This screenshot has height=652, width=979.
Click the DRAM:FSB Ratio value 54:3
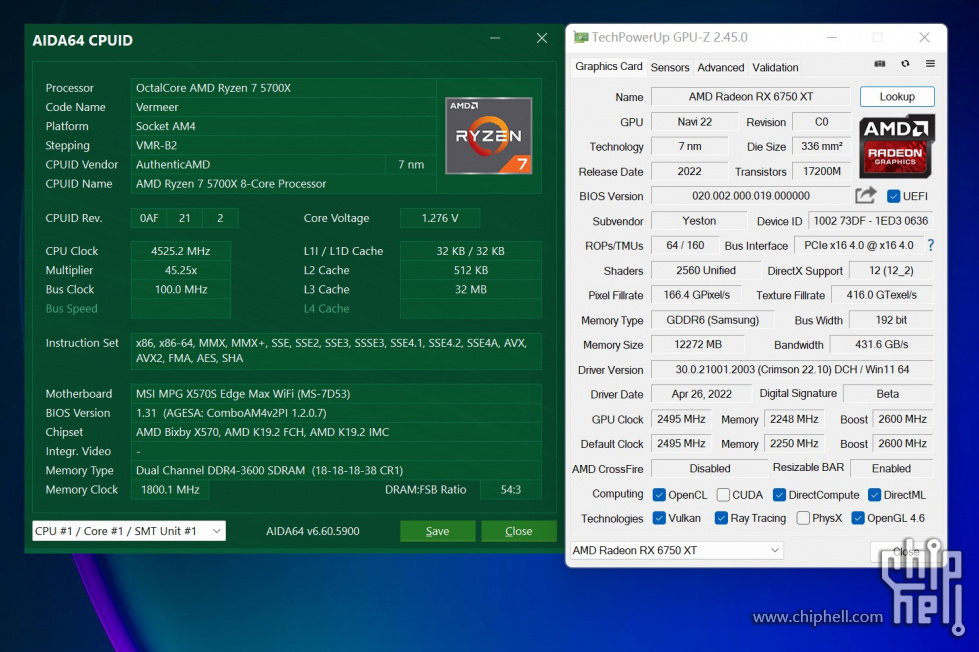511,490
